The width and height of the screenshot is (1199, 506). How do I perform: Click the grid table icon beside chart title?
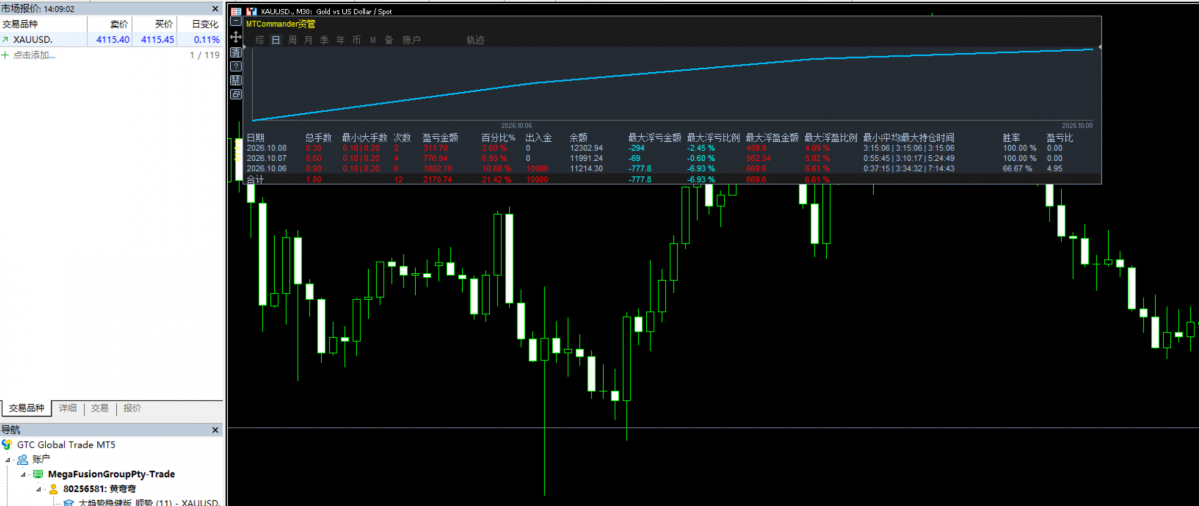tap(236, 12)
